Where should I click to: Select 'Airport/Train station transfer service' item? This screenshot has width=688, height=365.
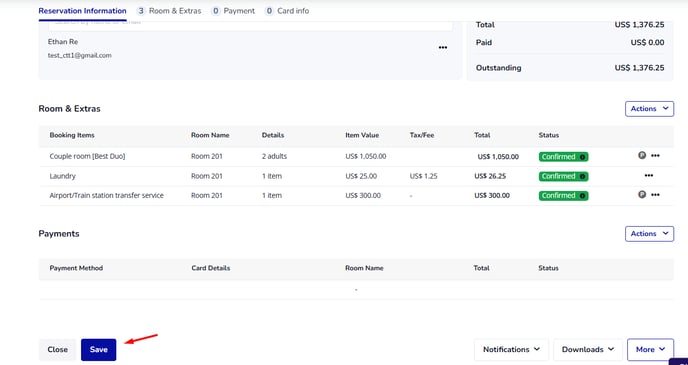[x=107, y=195]
